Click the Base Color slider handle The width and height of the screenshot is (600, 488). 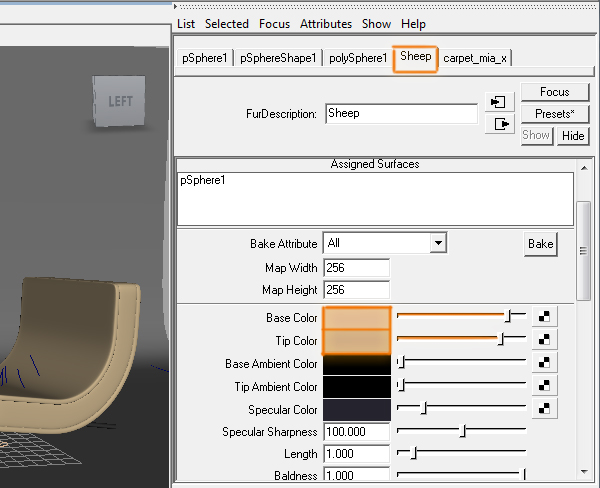click(508, 316)
